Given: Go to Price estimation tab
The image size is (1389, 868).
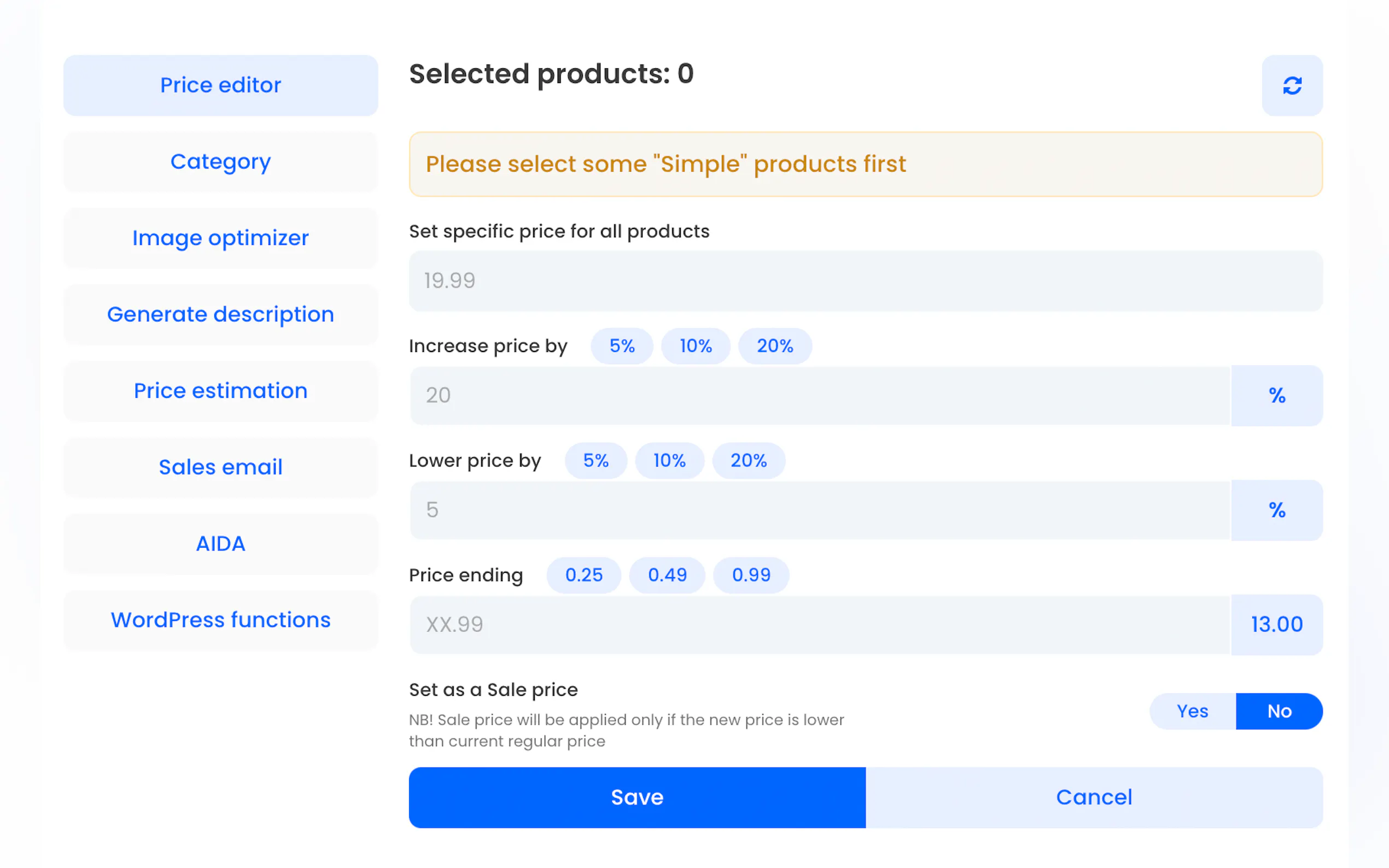Looking at the screenshot, I should (x=220, y=391).
